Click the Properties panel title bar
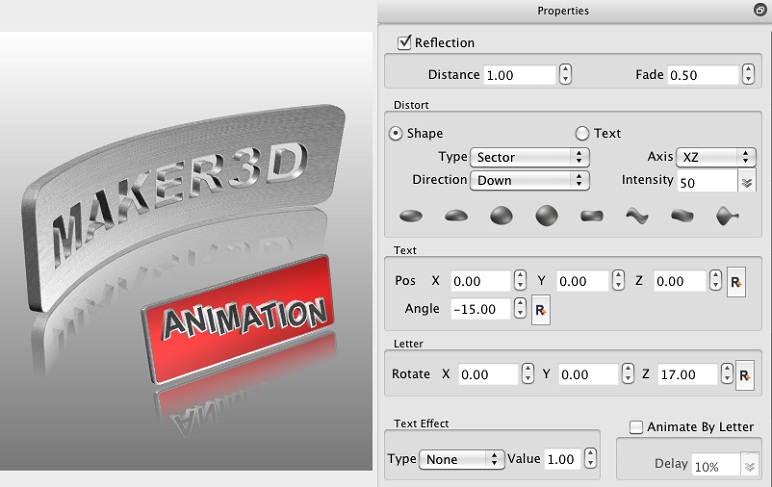Screen dimensions: 772x487 click(563, 10)
